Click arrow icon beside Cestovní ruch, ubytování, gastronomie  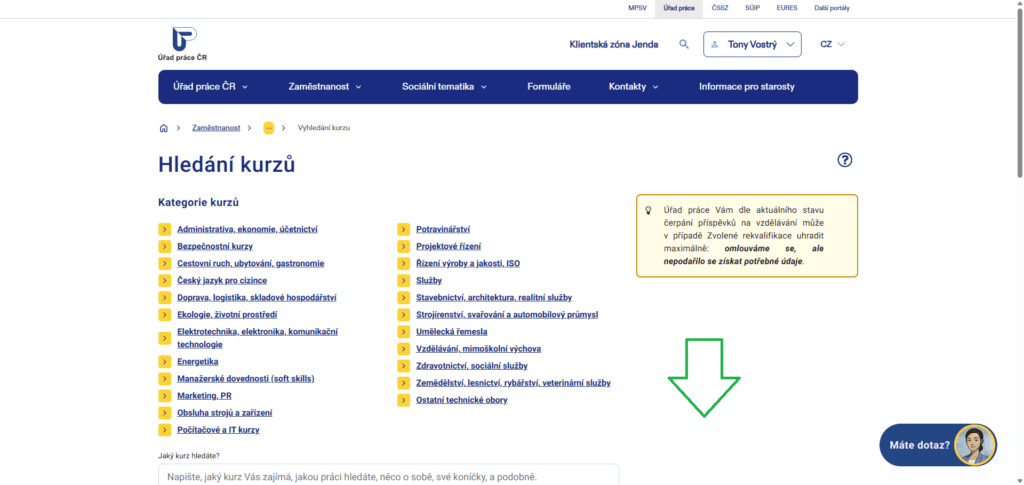point(165,263)
